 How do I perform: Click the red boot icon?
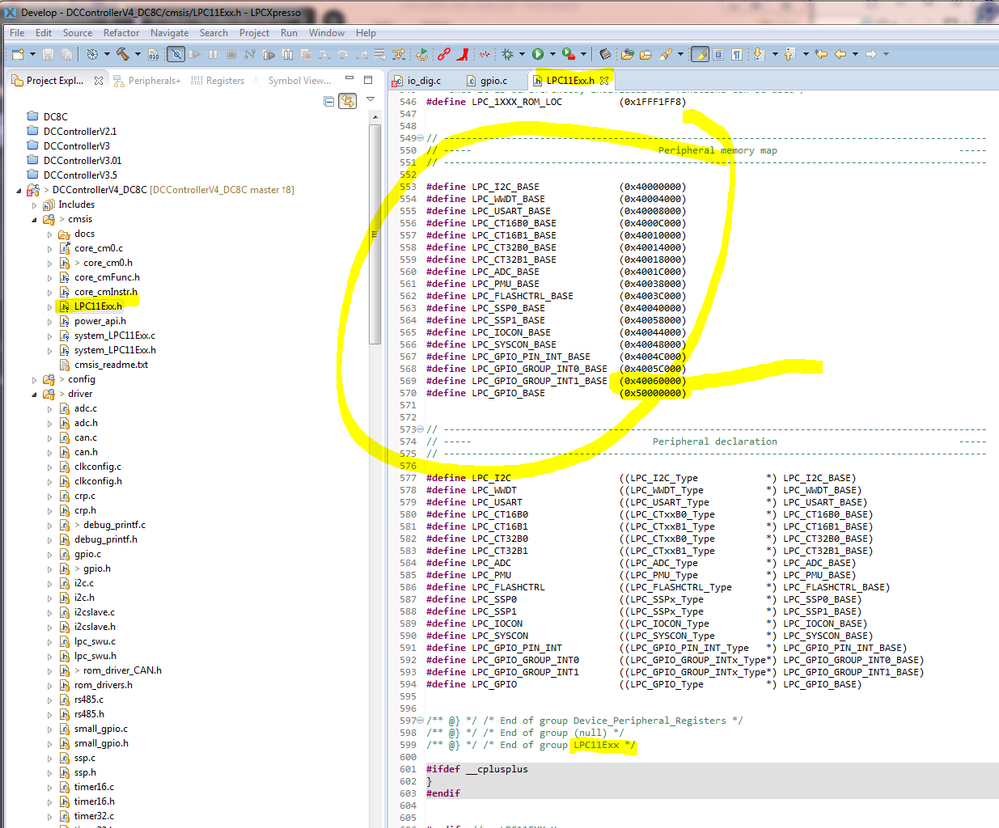463,54
